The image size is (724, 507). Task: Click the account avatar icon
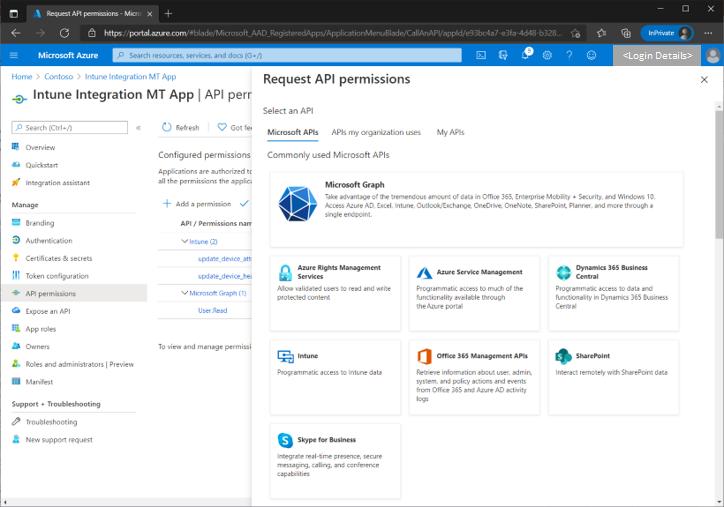click(713, 55)
